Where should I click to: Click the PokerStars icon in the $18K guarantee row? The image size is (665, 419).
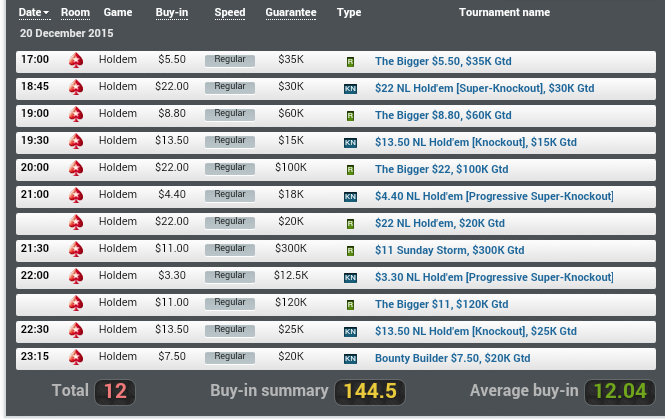pos(76,196)
